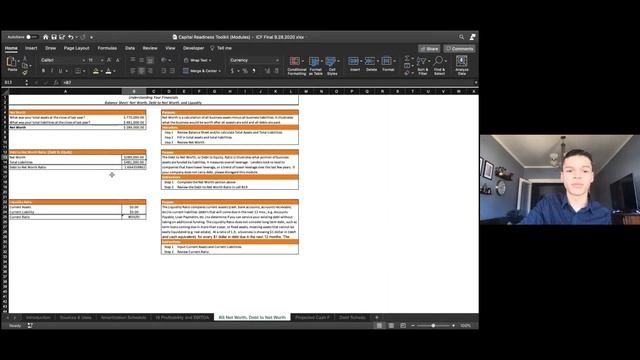Screen dimensions: 640x360
Task: Click the Undo arrow icon
Action: pyautogui.click(x=71, y=37)
